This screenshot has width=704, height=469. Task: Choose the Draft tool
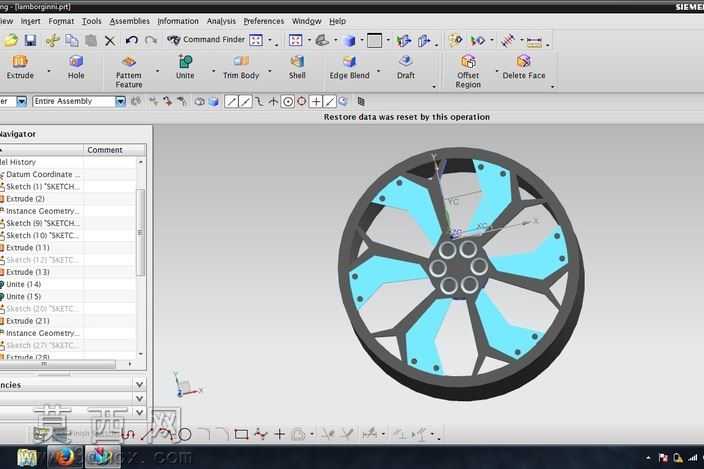coord(406,67)
